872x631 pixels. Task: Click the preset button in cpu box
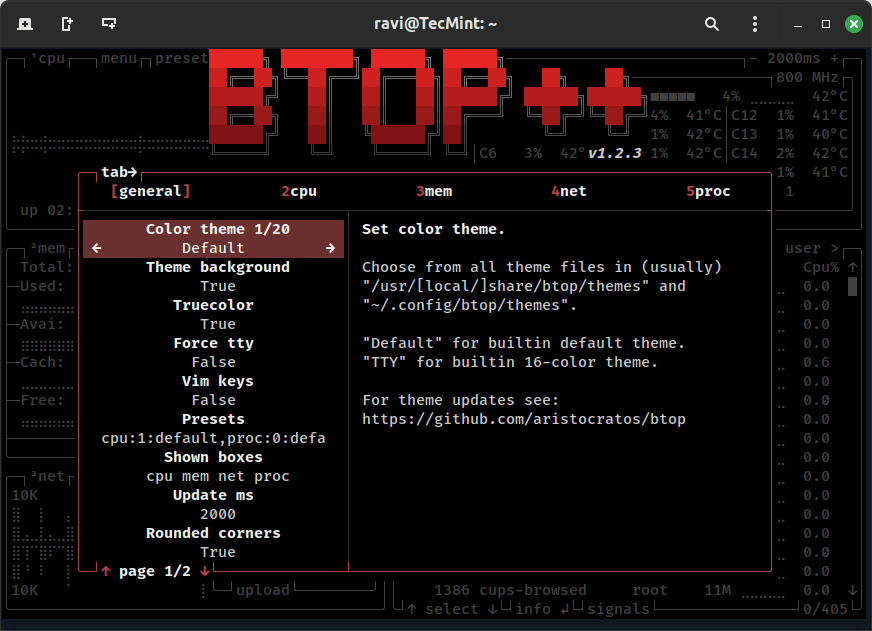[x=182, y=58]
